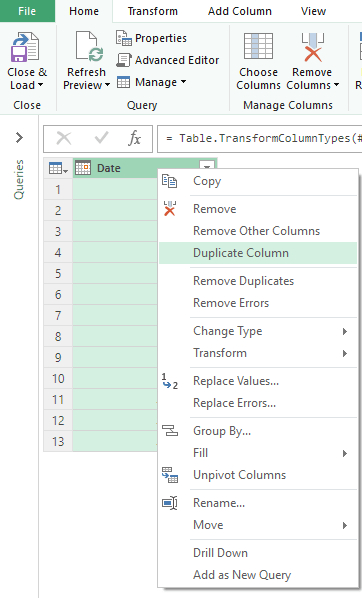Viewport: 362px width, 598px height.
Task: Click the Remove Columns icon
Action: pos(312,47)
